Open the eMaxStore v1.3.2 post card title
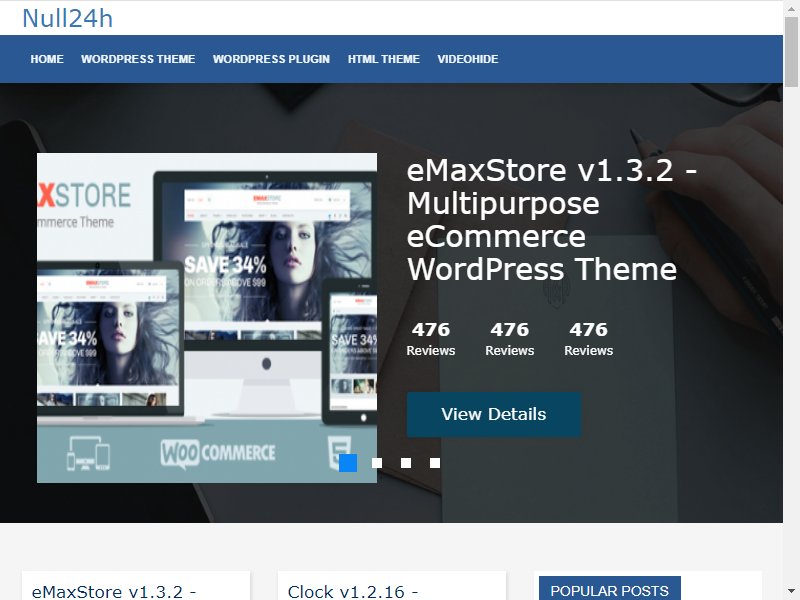This screenshot has height=600, width=800. coord(114,591)
